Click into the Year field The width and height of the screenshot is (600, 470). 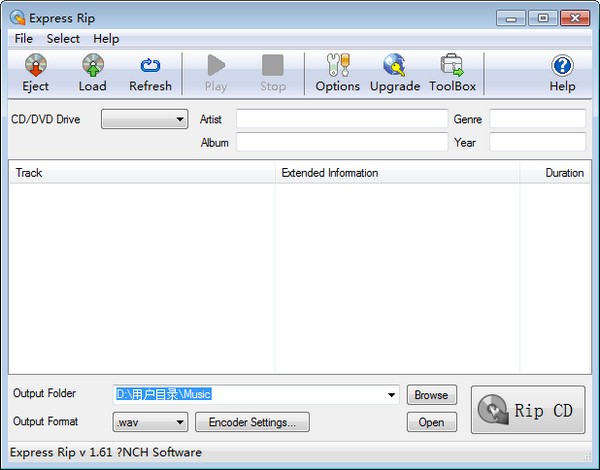[538, 142]
